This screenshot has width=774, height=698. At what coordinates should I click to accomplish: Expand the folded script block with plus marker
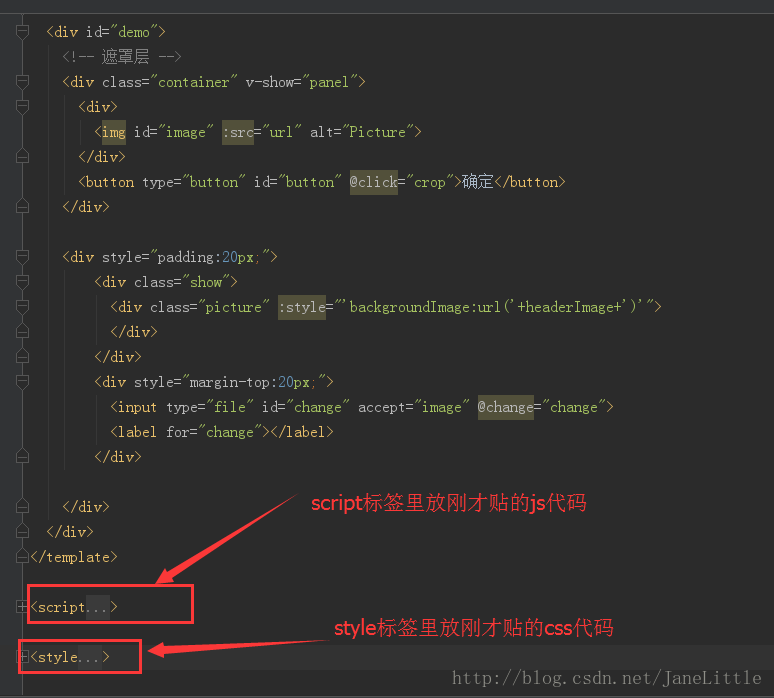pos(22,607)
